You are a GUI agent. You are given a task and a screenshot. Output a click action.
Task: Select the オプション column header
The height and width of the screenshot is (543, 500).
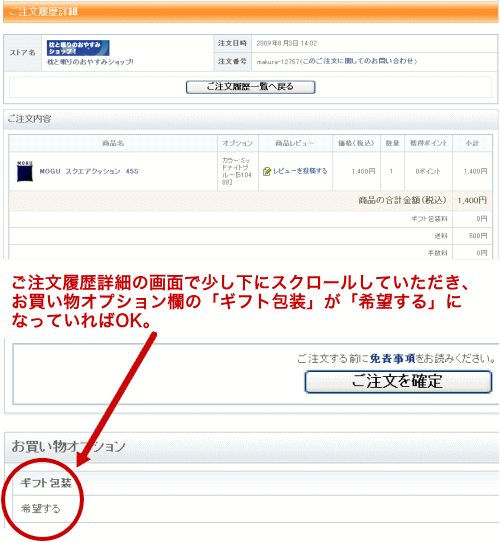point(238,143)
